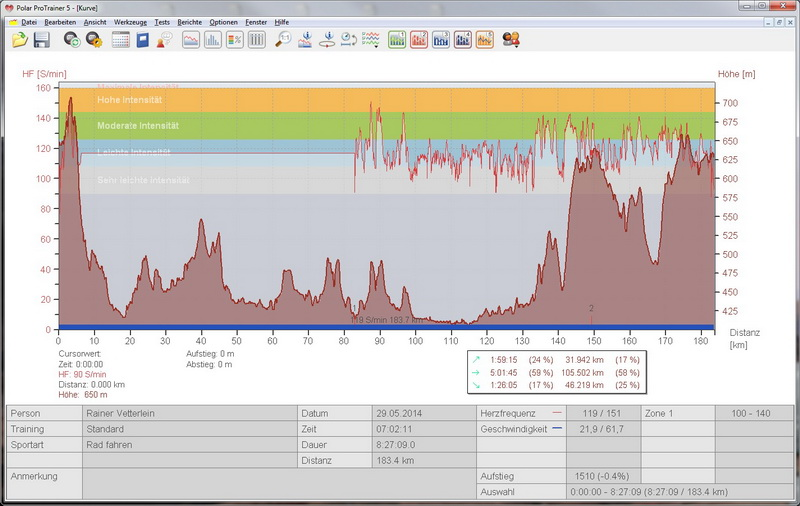Open the Berichte menu

(189, 21)
